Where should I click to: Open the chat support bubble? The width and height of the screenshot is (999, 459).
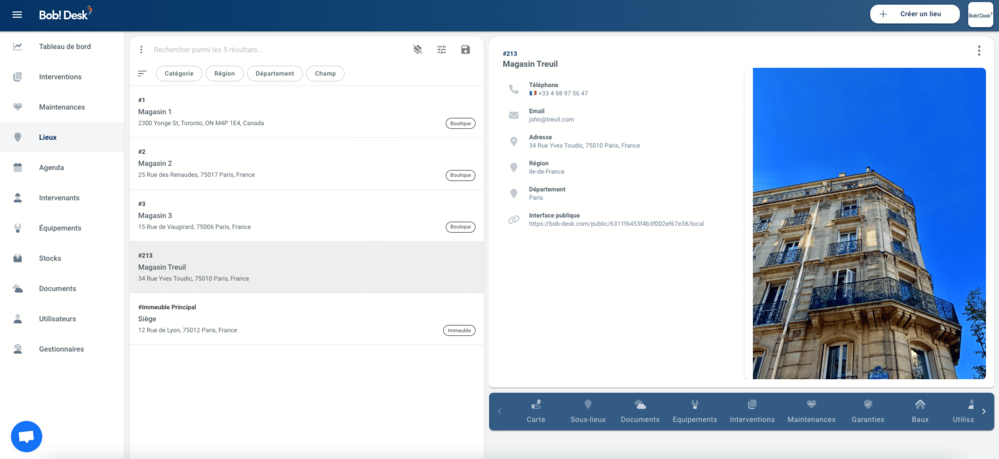pos(27,437)
